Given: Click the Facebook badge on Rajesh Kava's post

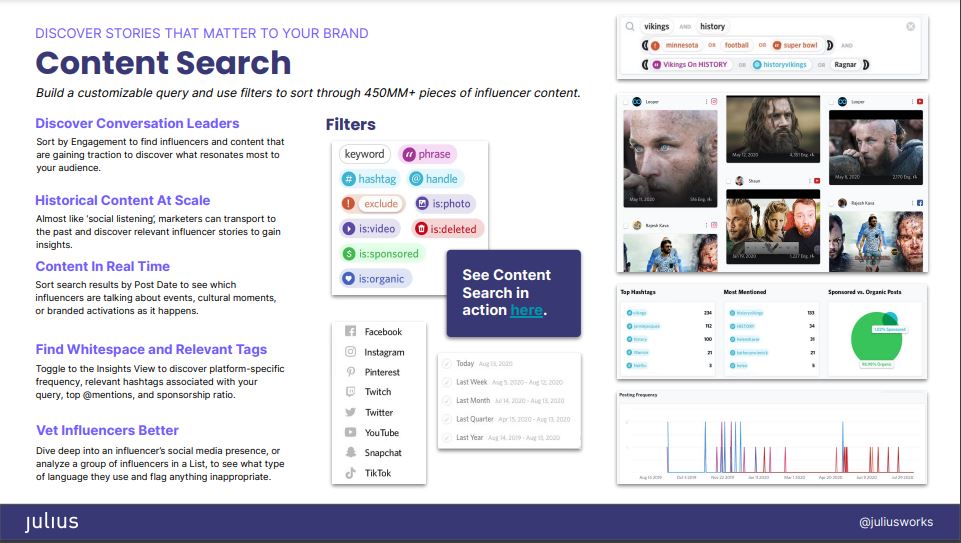Looking at the screenshot, I should click(919, 203).
